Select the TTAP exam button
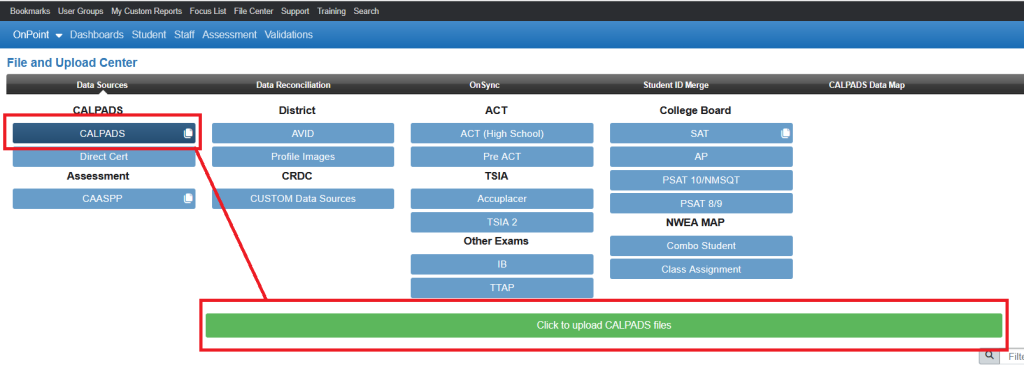Screen dimensions: 1024x372 pos(502,288)
